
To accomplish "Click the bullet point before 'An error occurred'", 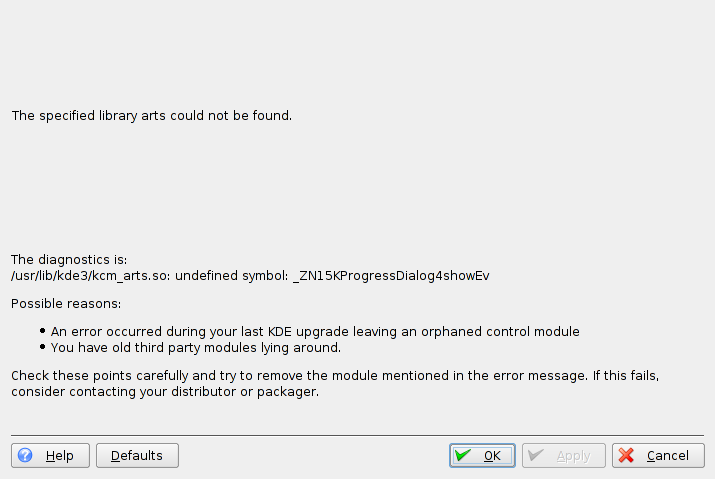I will pyautogui.click(x=43, y=331).
